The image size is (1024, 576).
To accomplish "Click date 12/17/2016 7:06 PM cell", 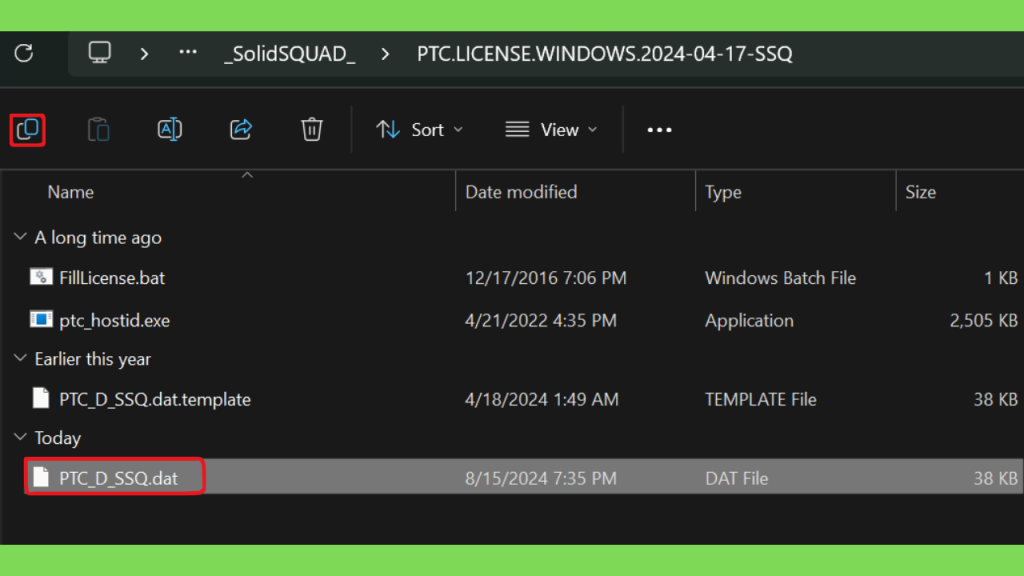I will 545,278.
